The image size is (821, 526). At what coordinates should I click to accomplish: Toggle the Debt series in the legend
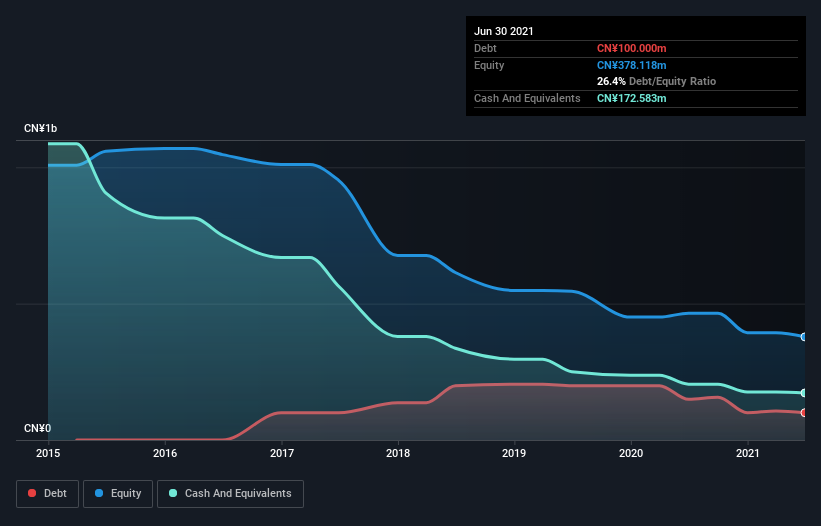pos(48,494)
